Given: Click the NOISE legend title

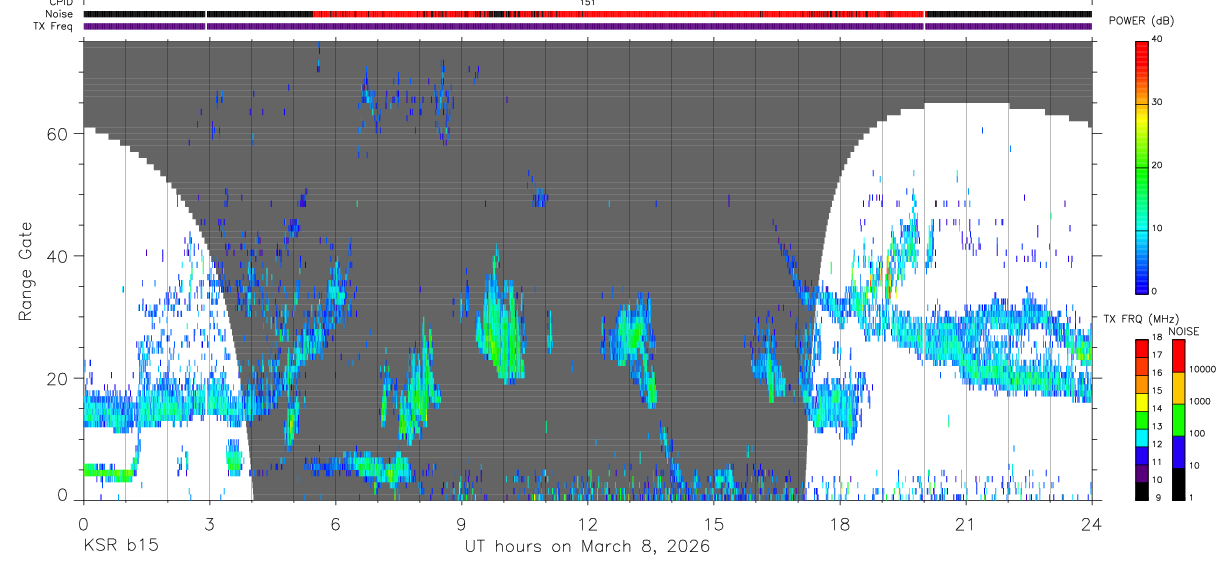Looking at the screenshot, I should pyautogui.click(x=1184, y=330).
